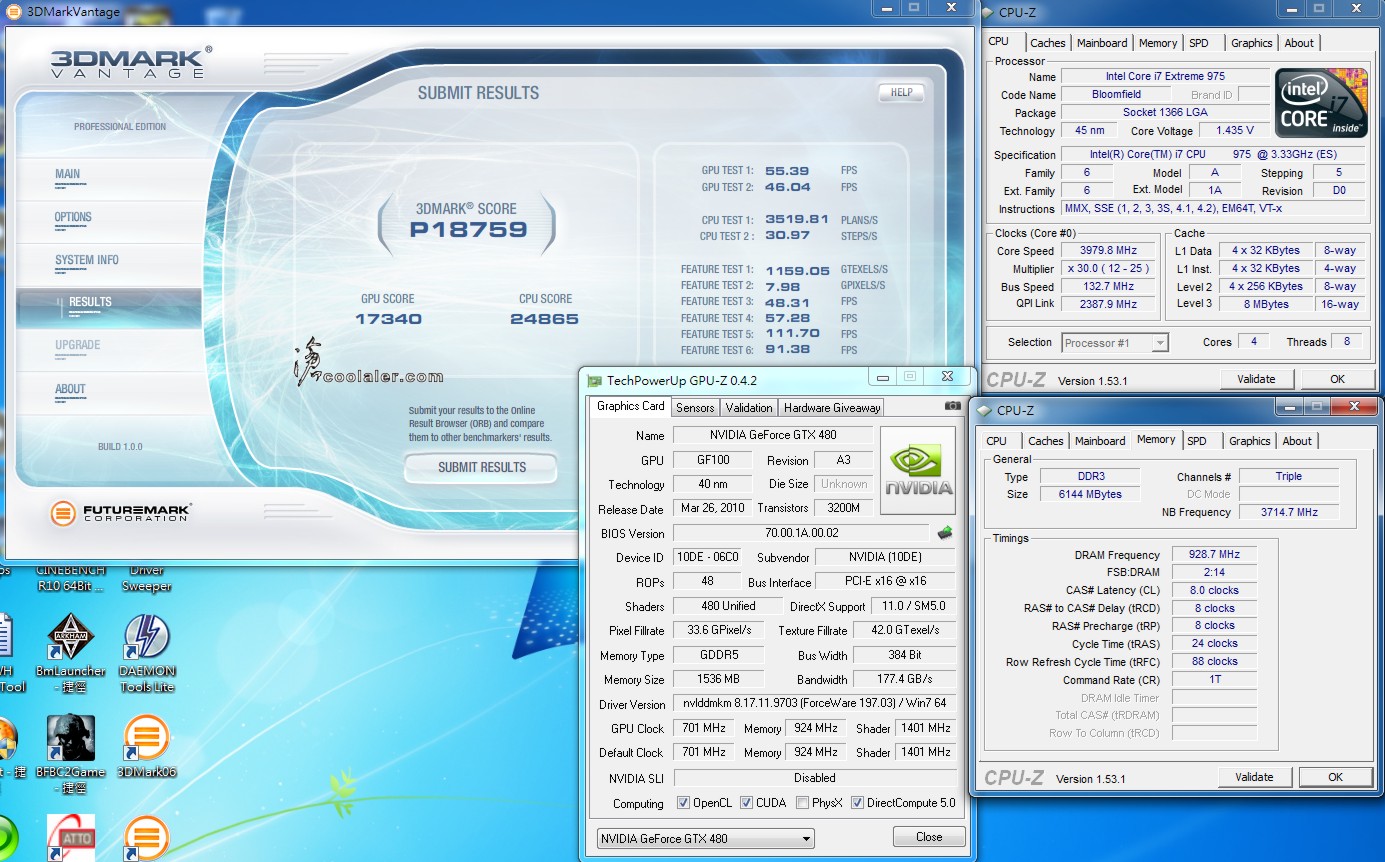
Task: Click the Core Speed 3979.8 MHz value
Action: [x=1109, y=251]
